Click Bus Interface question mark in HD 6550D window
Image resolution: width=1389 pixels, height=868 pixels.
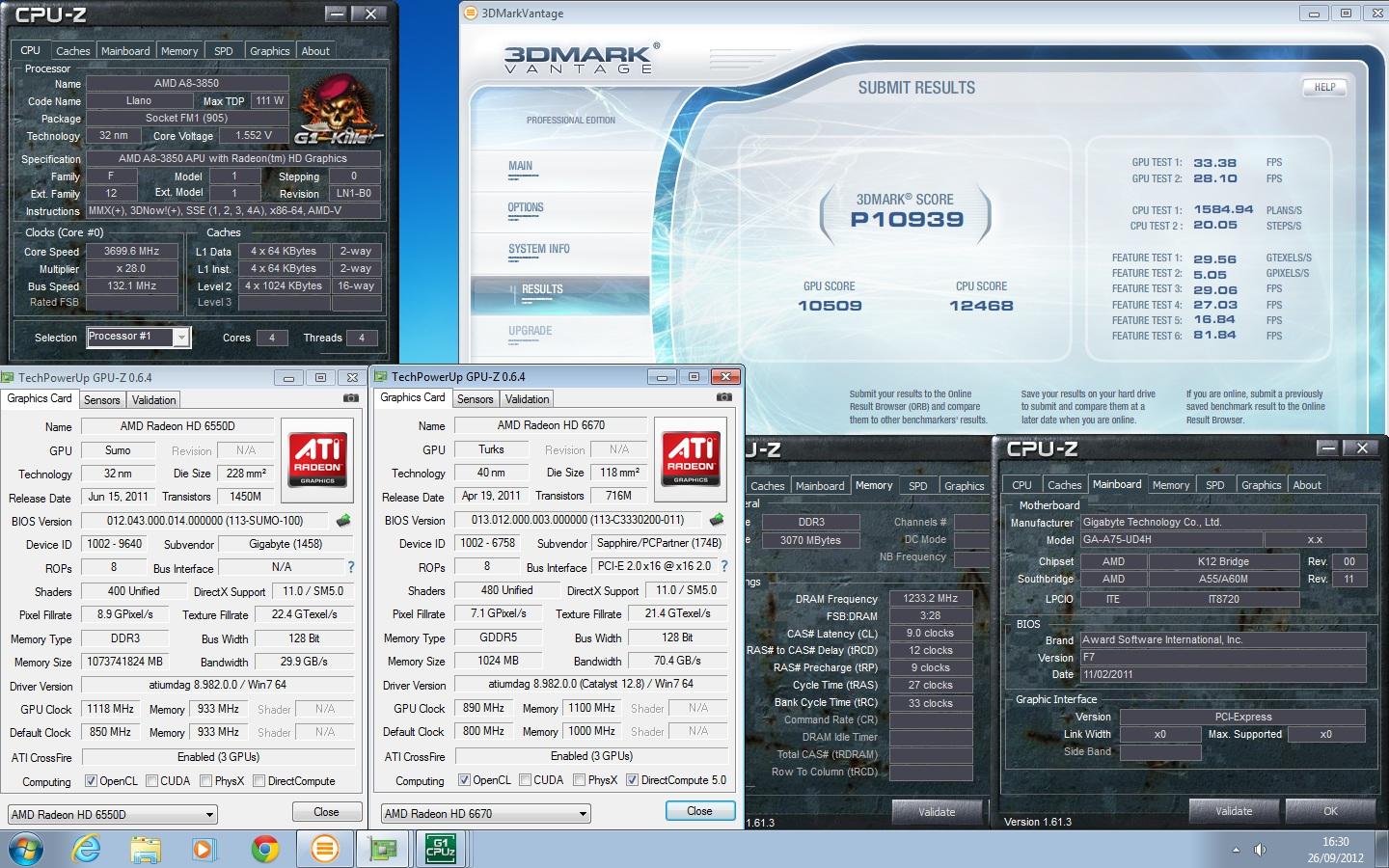coord(351,567)
